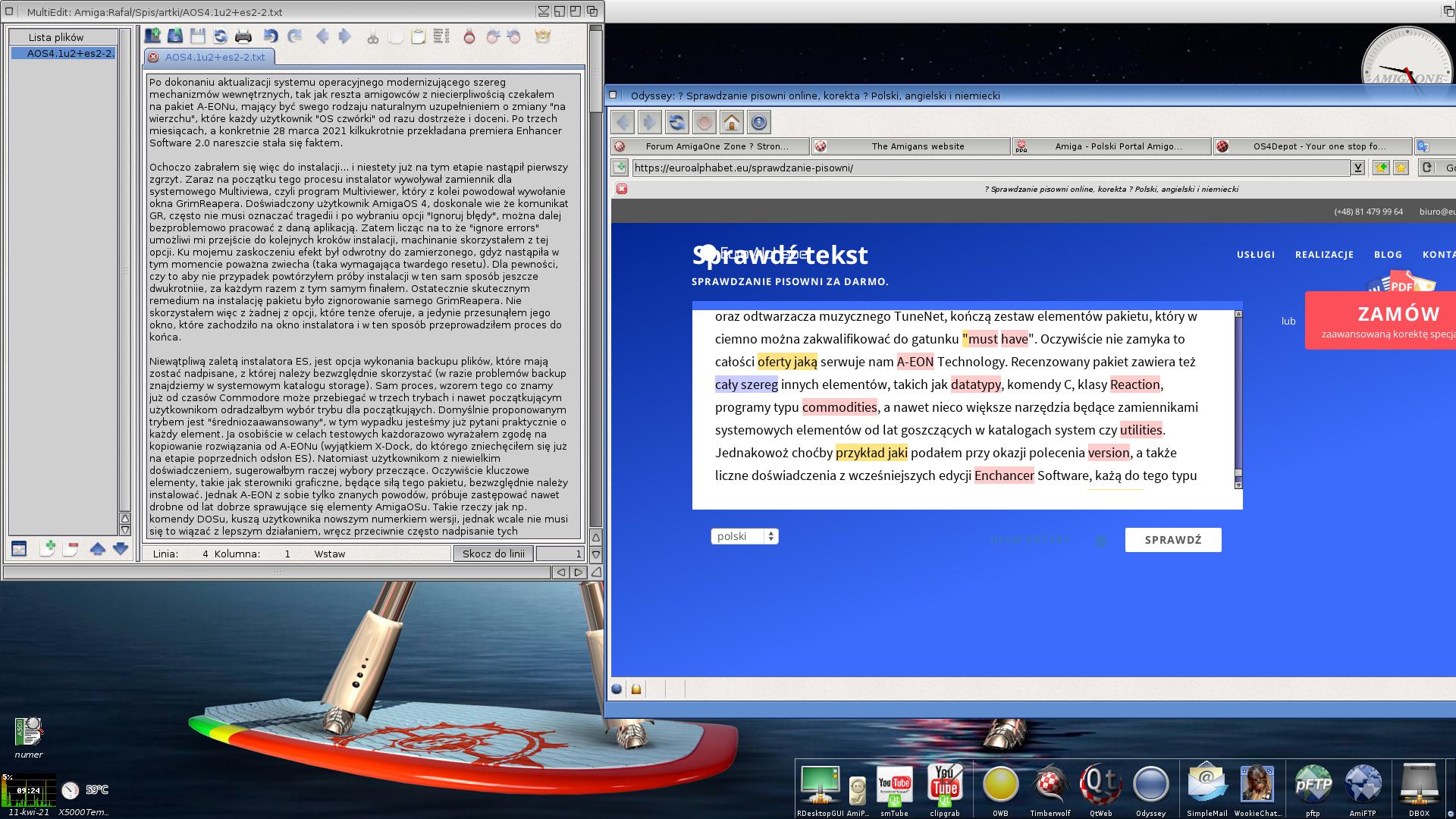1456x819 pixels.
Task: Click the spell-check text box scrollbar
Action: tap(1238, 399)
